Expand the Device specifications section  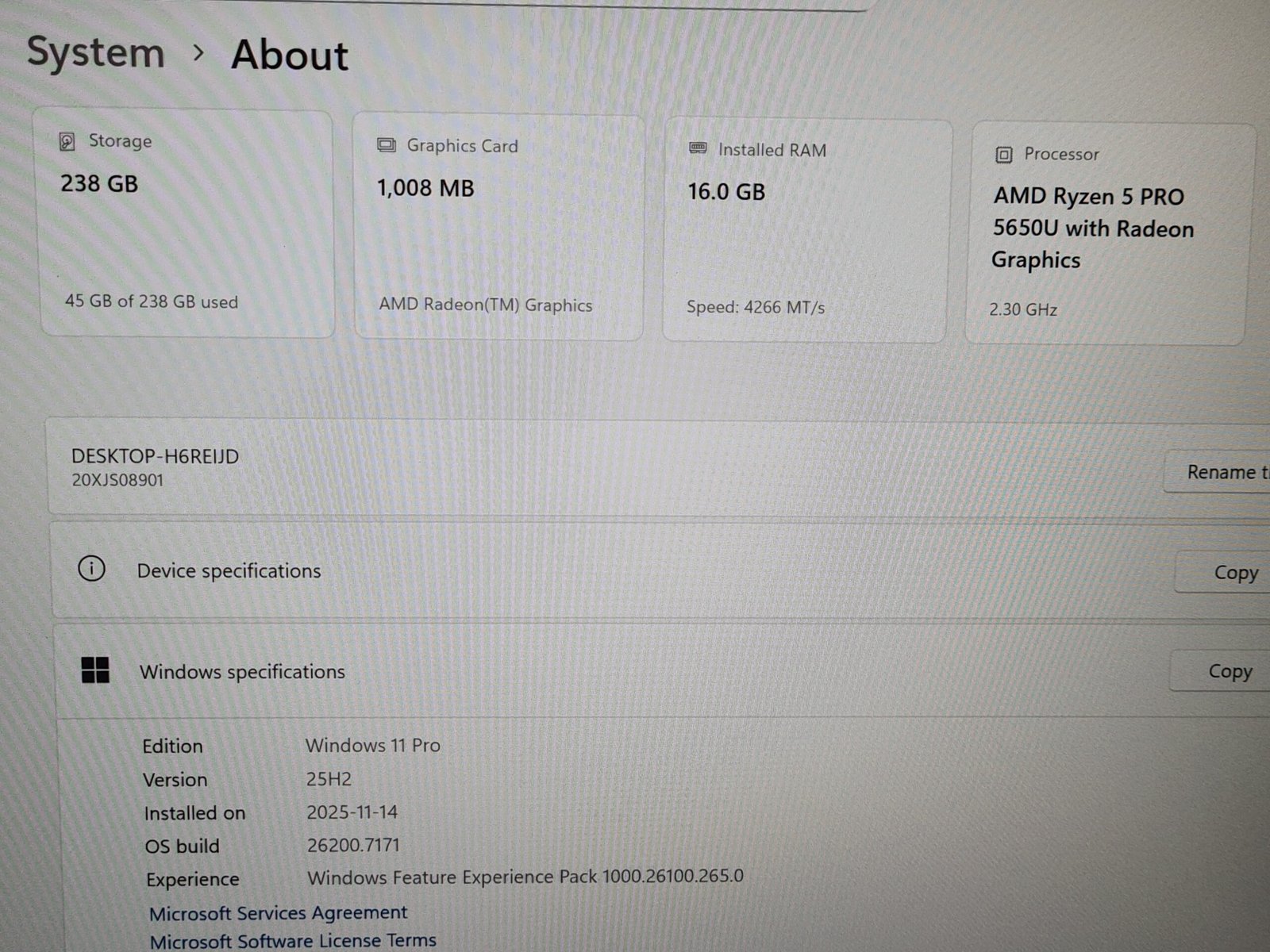(229, 571)
